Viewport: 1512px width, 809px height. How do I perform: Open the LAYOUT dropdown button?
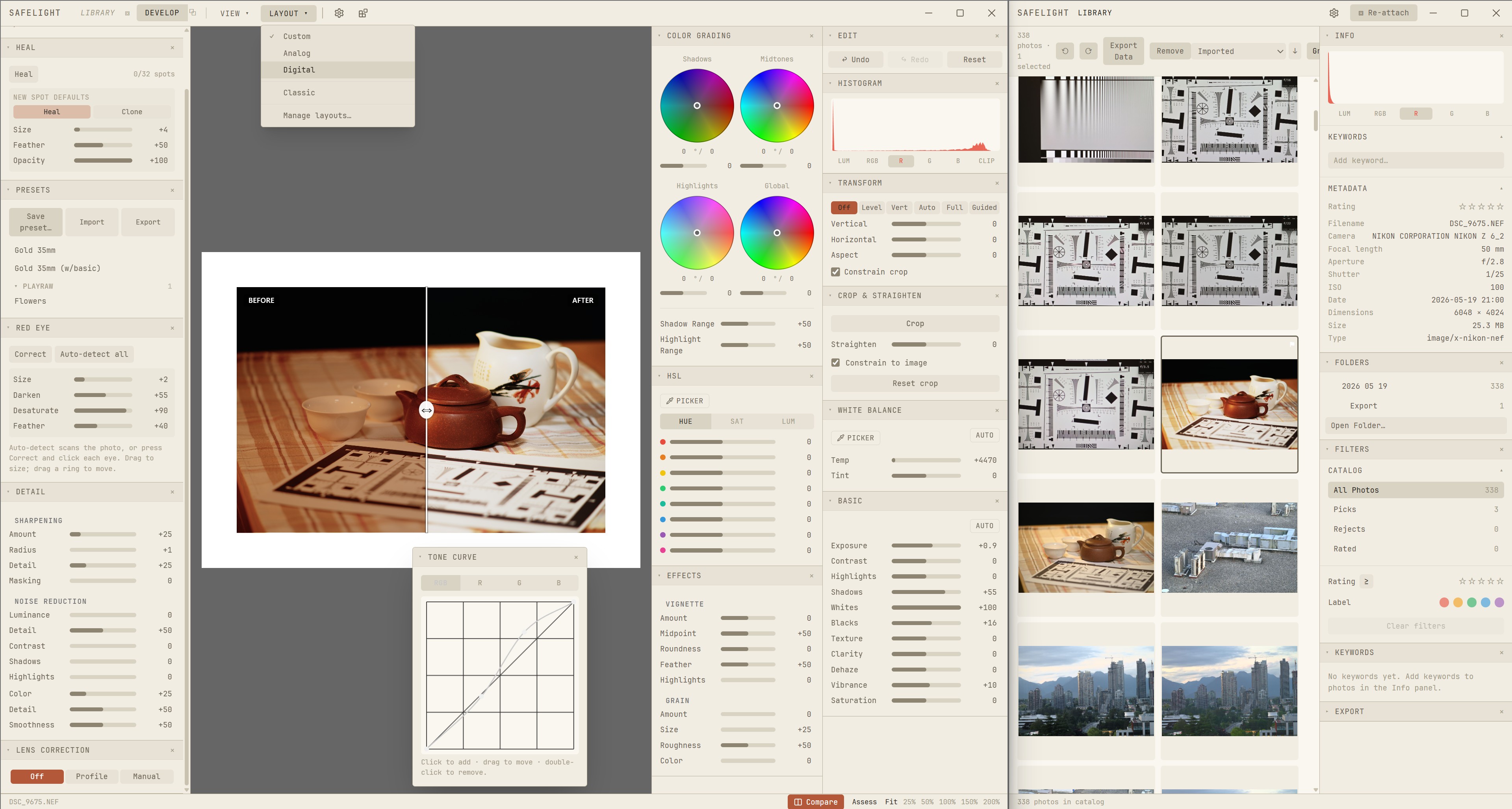[288, 13]
